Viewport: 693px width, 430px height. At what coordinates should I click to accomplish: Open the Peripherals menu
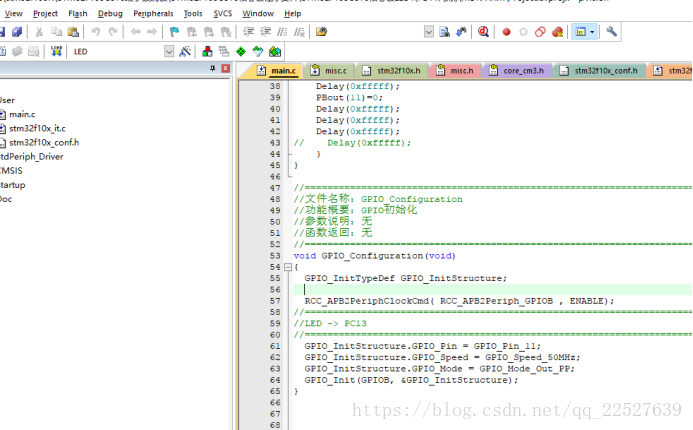152,14
